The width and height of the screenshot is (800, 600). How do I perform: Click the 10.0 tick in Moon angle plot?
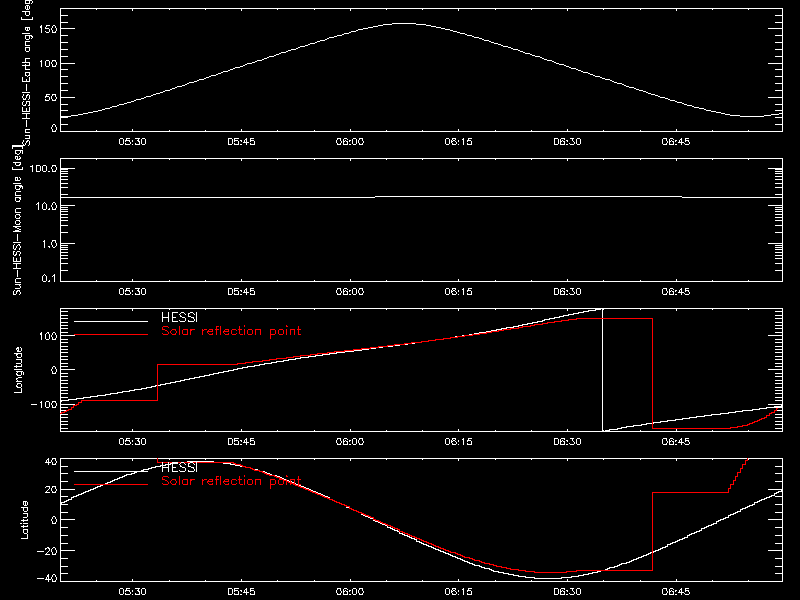click(x=47, y=206)
